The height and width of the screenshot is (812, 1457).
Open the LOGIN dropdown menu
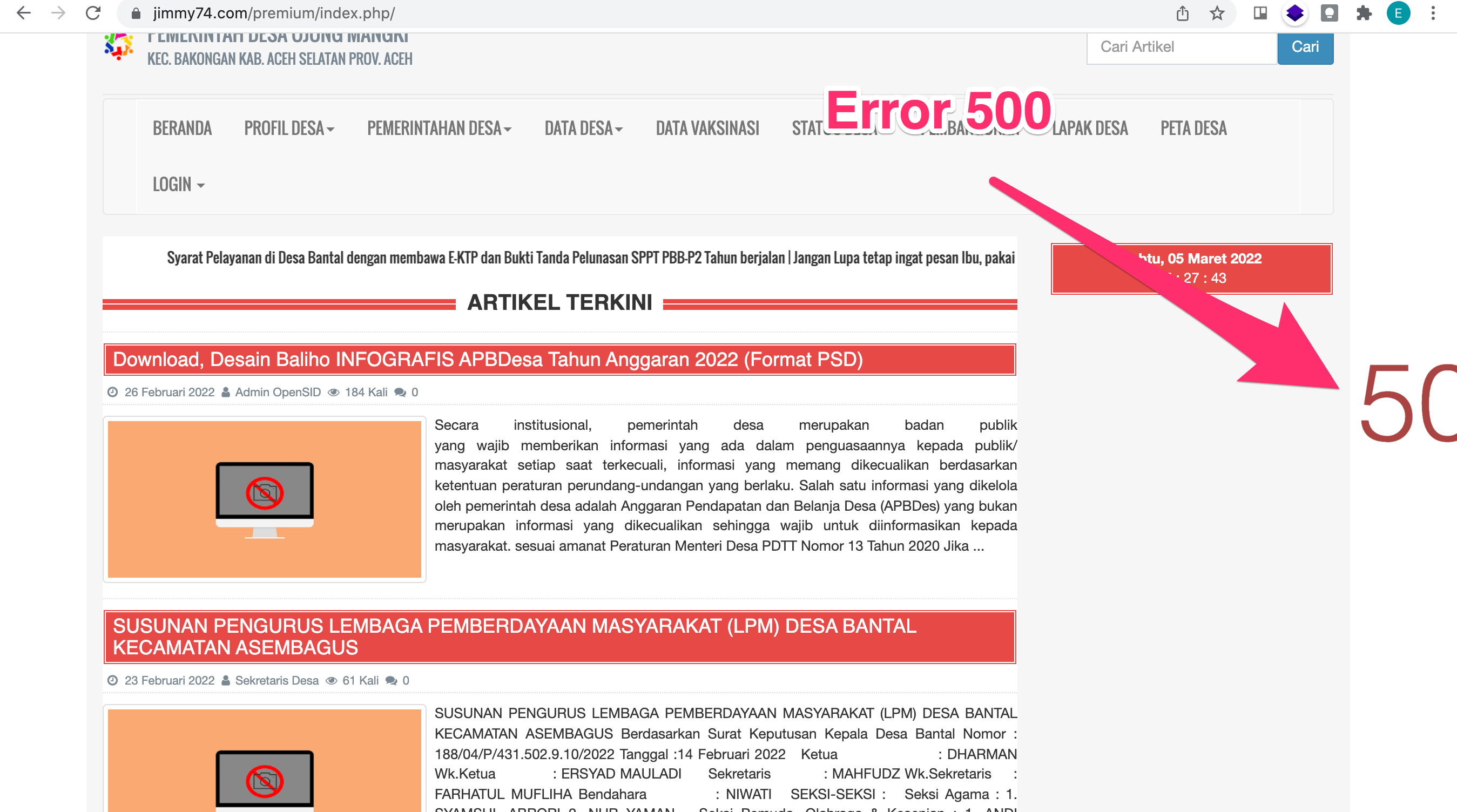(x=178, y=184)
